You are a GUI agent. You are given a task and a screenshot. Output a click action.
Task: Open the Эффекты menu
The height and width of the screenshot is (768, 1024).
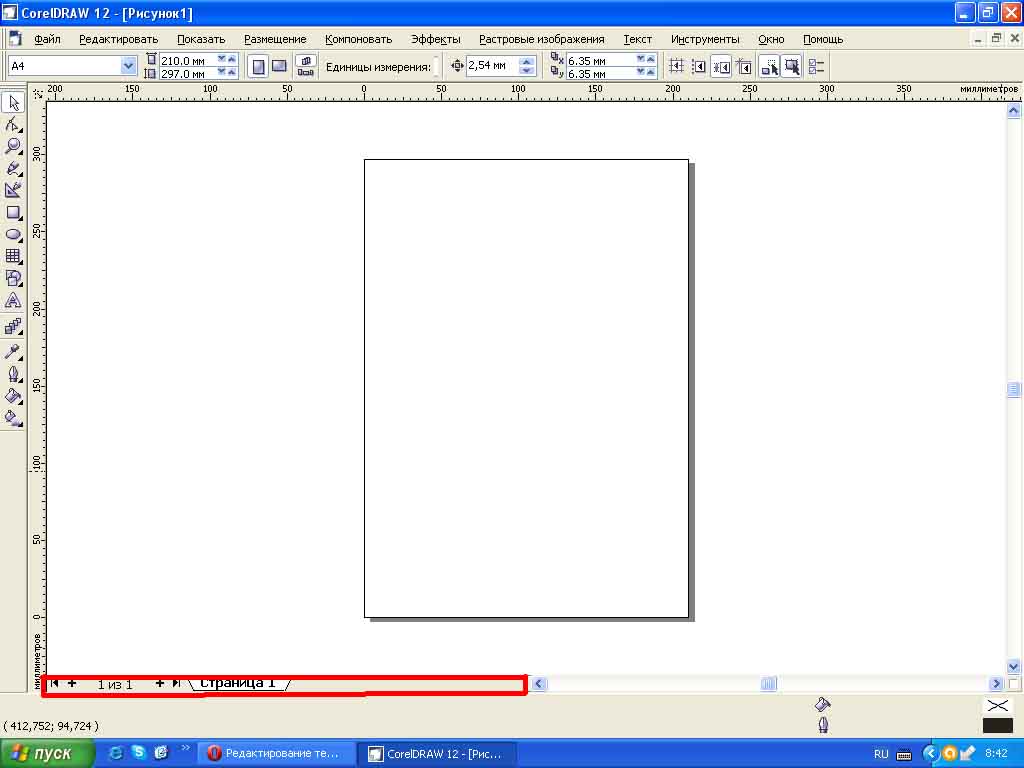[x=435, y=39]
